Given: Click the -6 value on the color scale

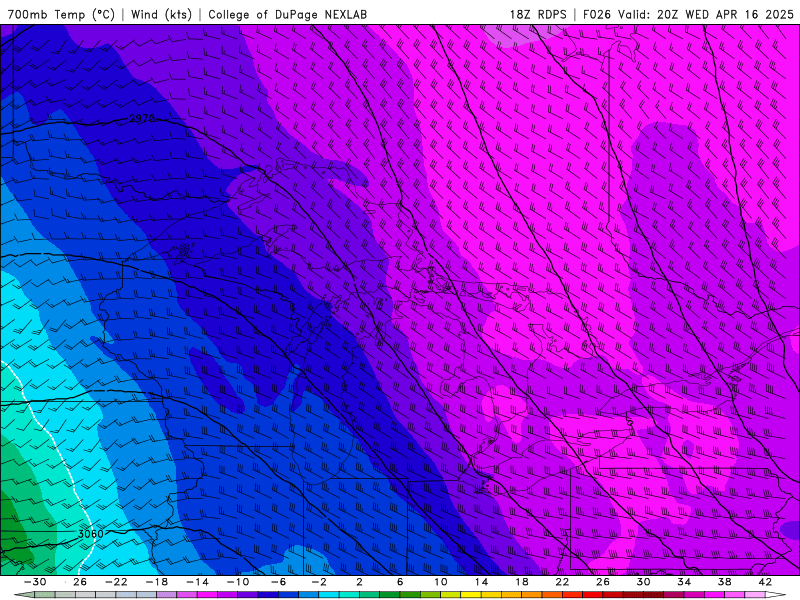Looking at the screenshot, I should (x=278, y=582).
